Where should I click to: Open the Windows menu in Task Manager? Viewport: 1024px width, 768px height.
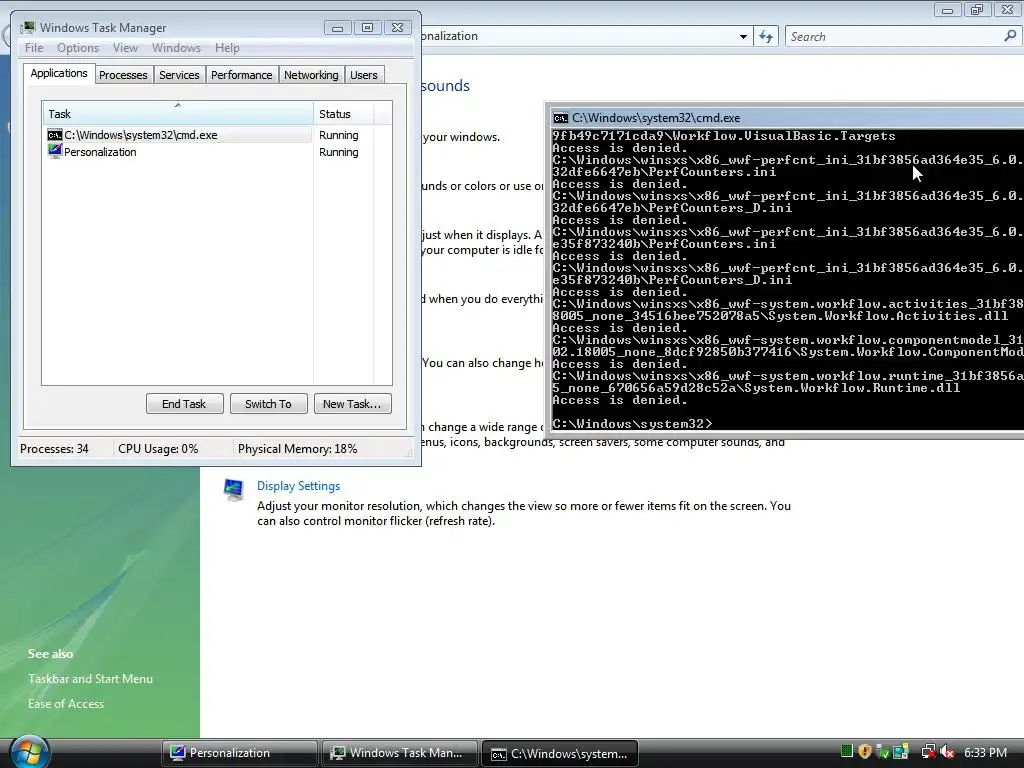176,48
